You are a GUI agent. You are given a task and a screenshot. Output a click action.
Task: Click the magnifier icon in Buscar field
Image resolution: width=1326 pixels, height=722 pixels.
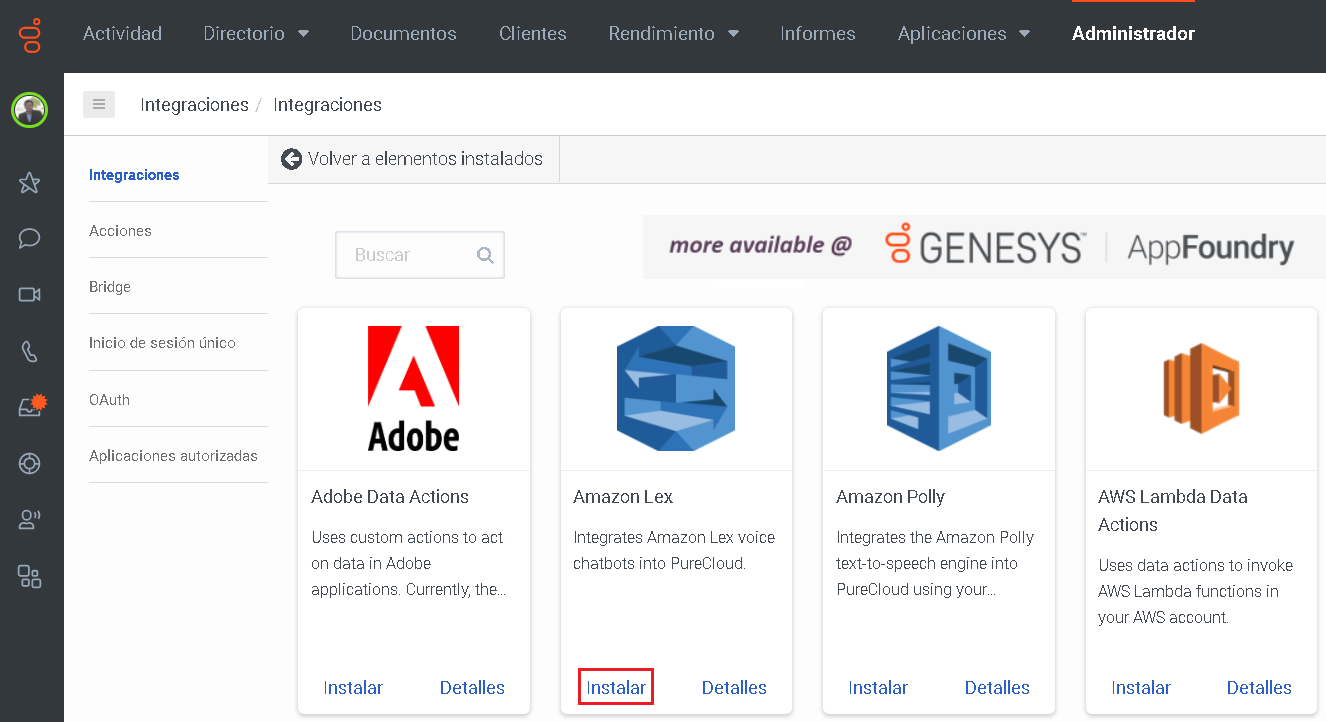click(x=486, y=255)
